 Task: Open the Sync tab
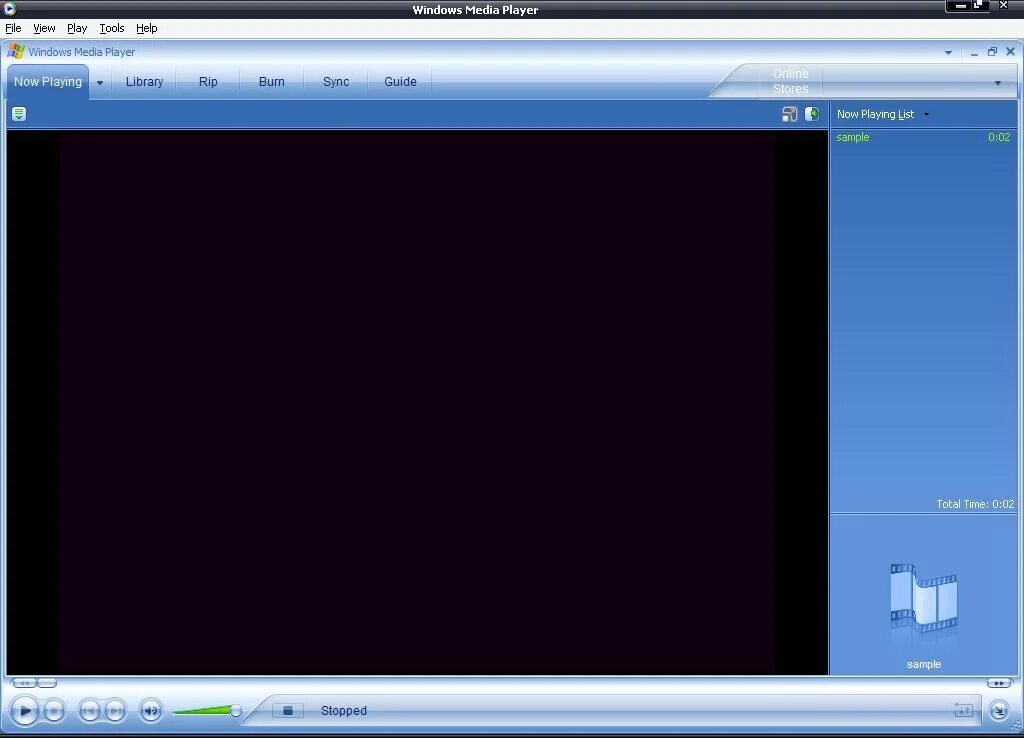point(336,82)
